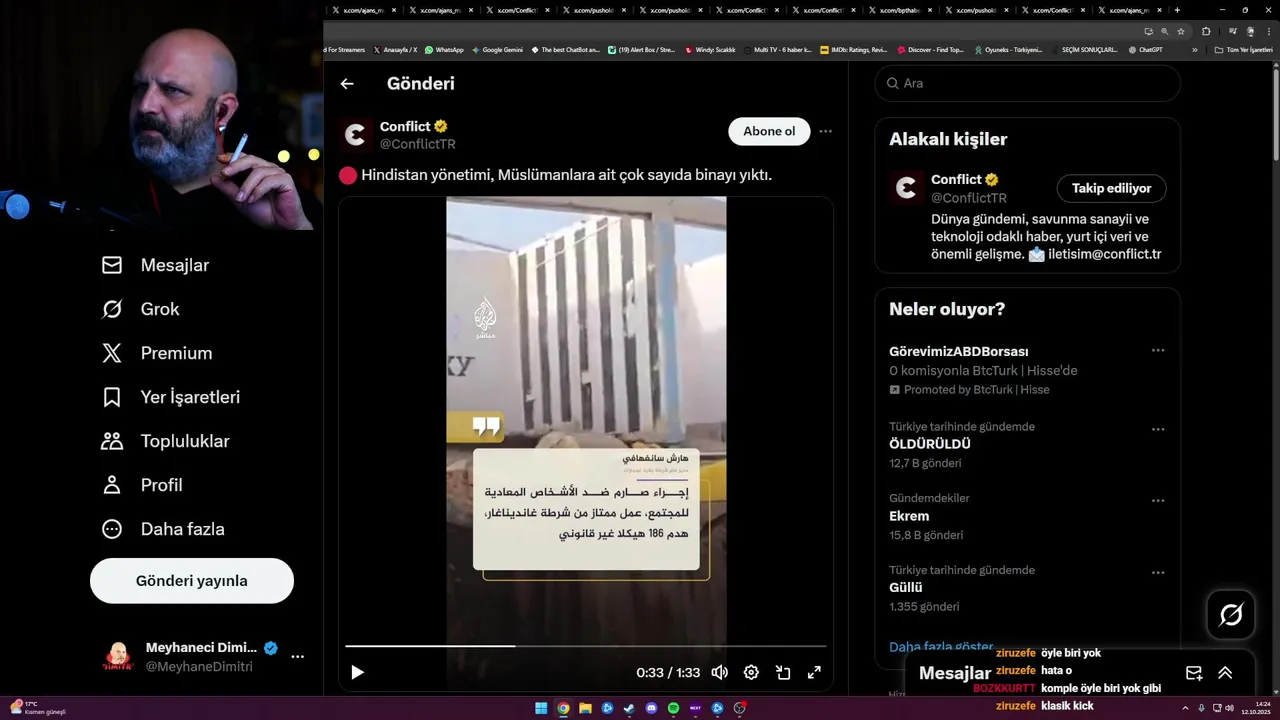Open the WhatsApp bookmark

[444, 49]
